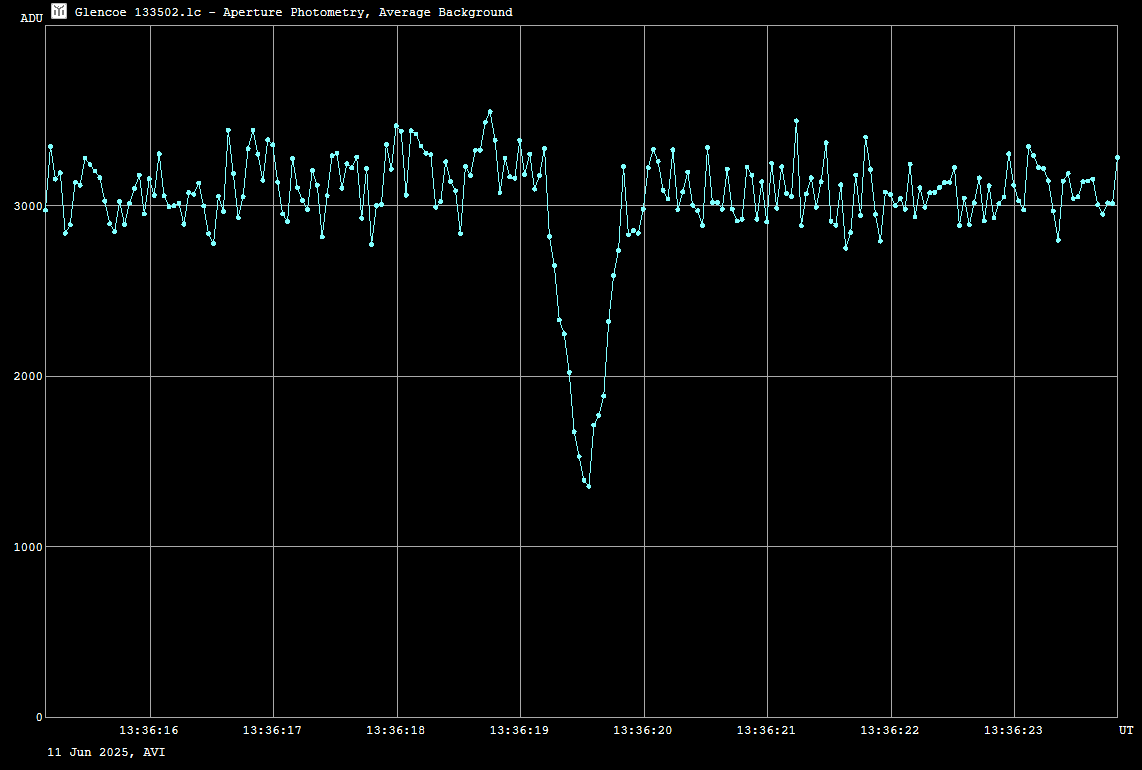Click the UT time axis label

coord(1126,731)
